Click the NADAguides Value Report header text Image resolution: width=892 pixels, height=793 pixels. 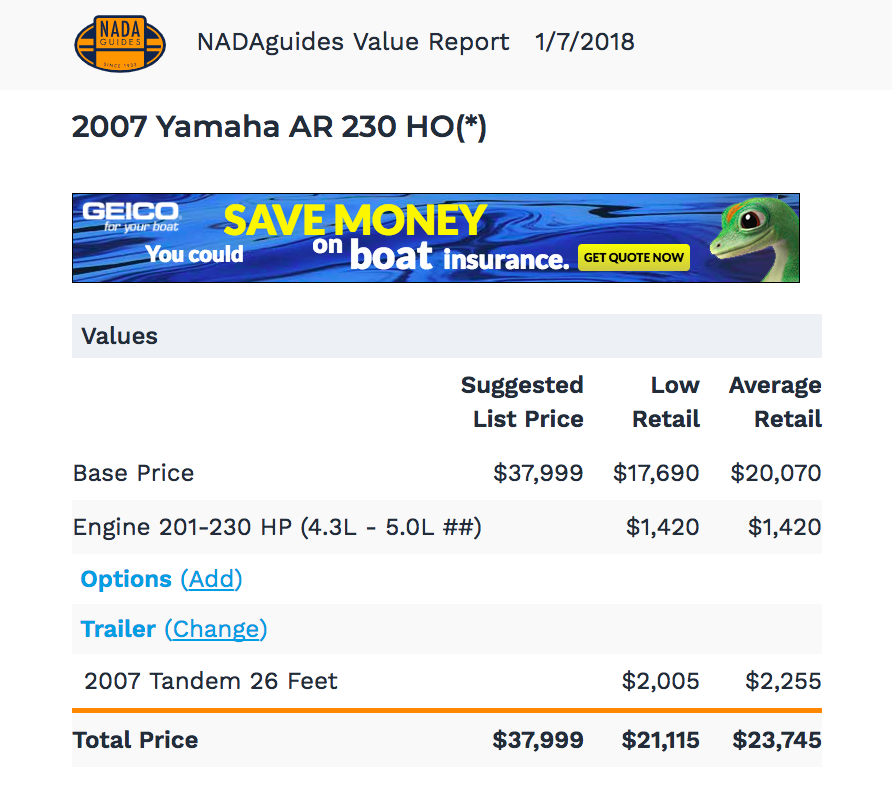pyautogui.click(x=353, y=42)
